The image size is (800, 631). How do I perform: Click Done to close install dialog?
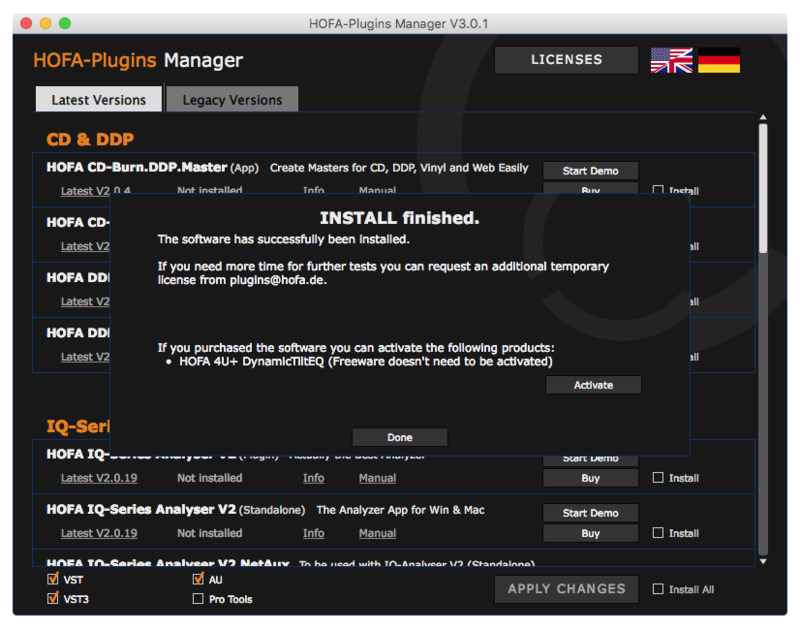pyautogui.click(x=399, y=437)
